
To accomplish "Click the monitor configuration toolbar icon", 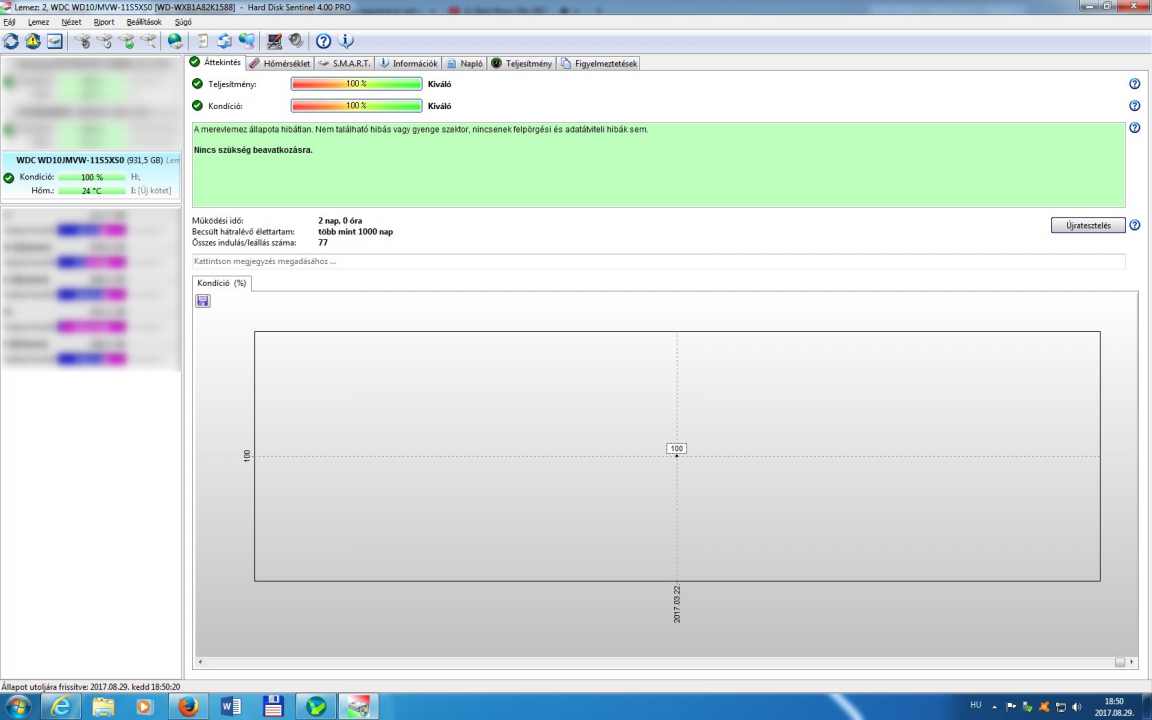I will (274, 41).
